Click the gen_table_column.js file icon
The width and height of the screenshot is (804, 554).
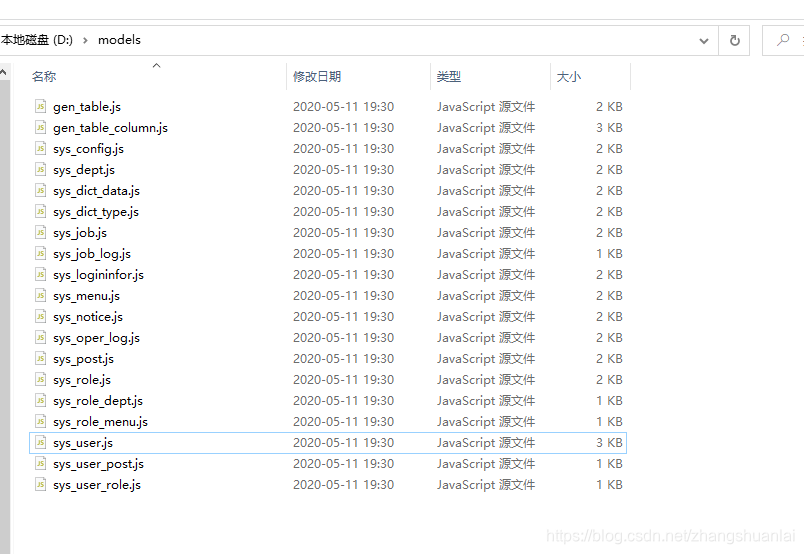point(41,127)
